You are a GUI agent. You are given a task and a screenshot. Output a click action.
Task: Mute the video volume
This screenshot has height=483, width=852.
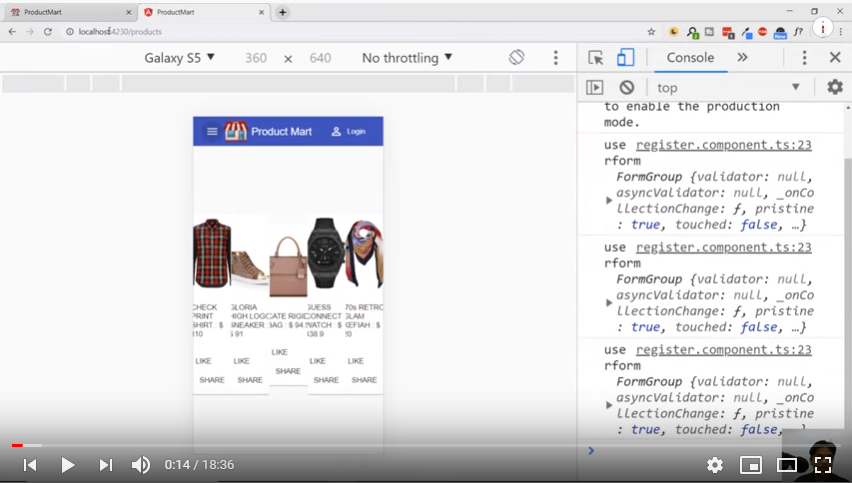coord(141,465)
